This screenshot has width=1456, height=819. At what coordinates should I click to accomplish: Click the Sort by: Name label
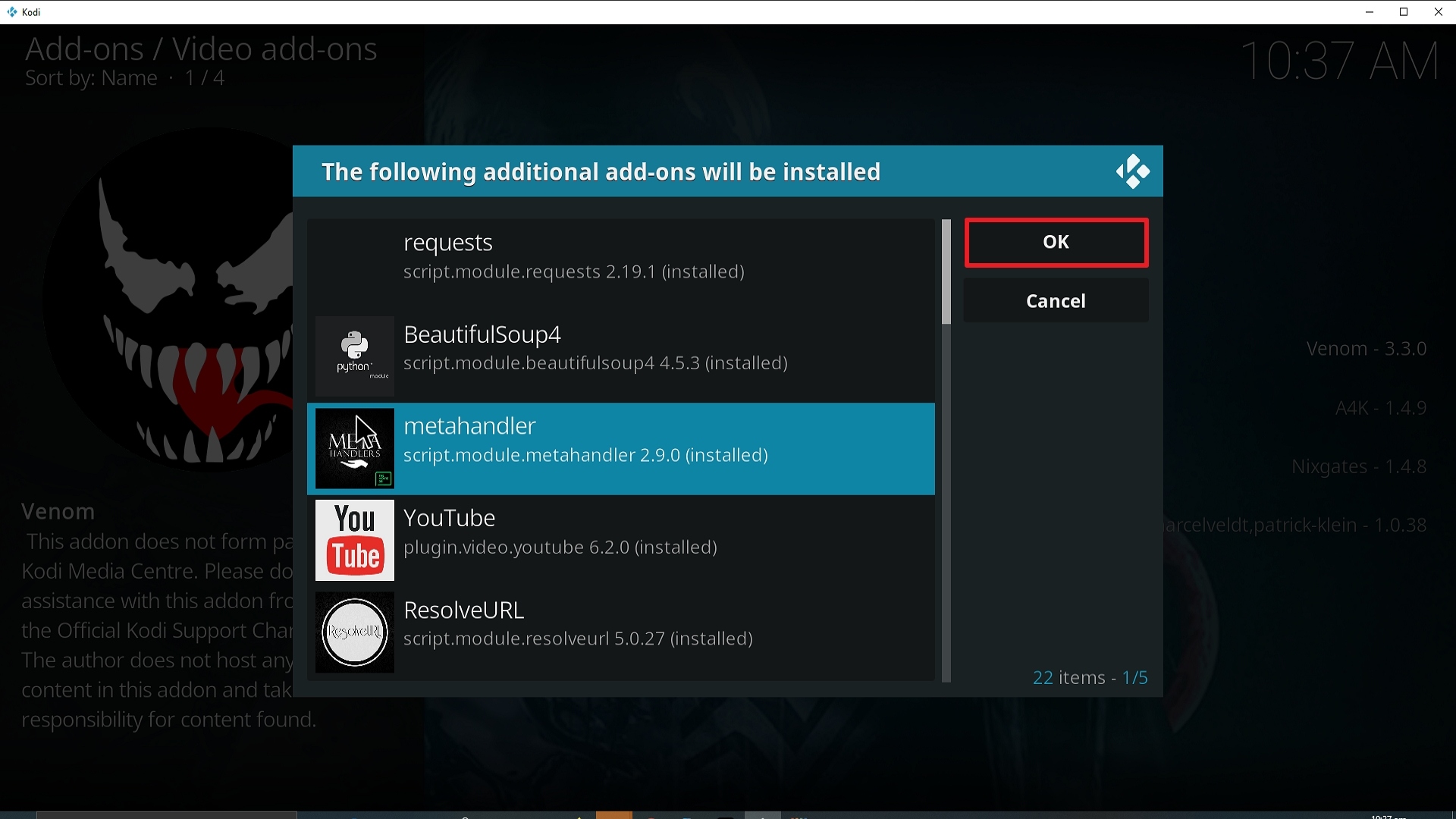91,78
